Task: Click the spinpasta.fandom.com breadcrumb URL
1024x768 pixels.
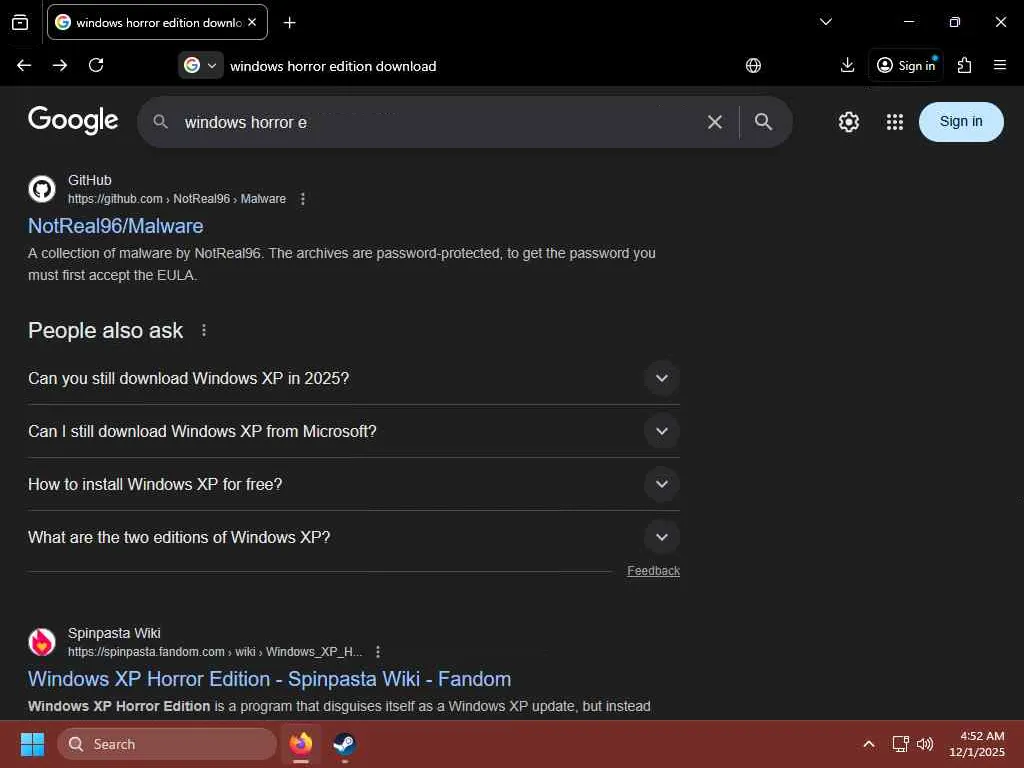Action: (x=215, y=652)
